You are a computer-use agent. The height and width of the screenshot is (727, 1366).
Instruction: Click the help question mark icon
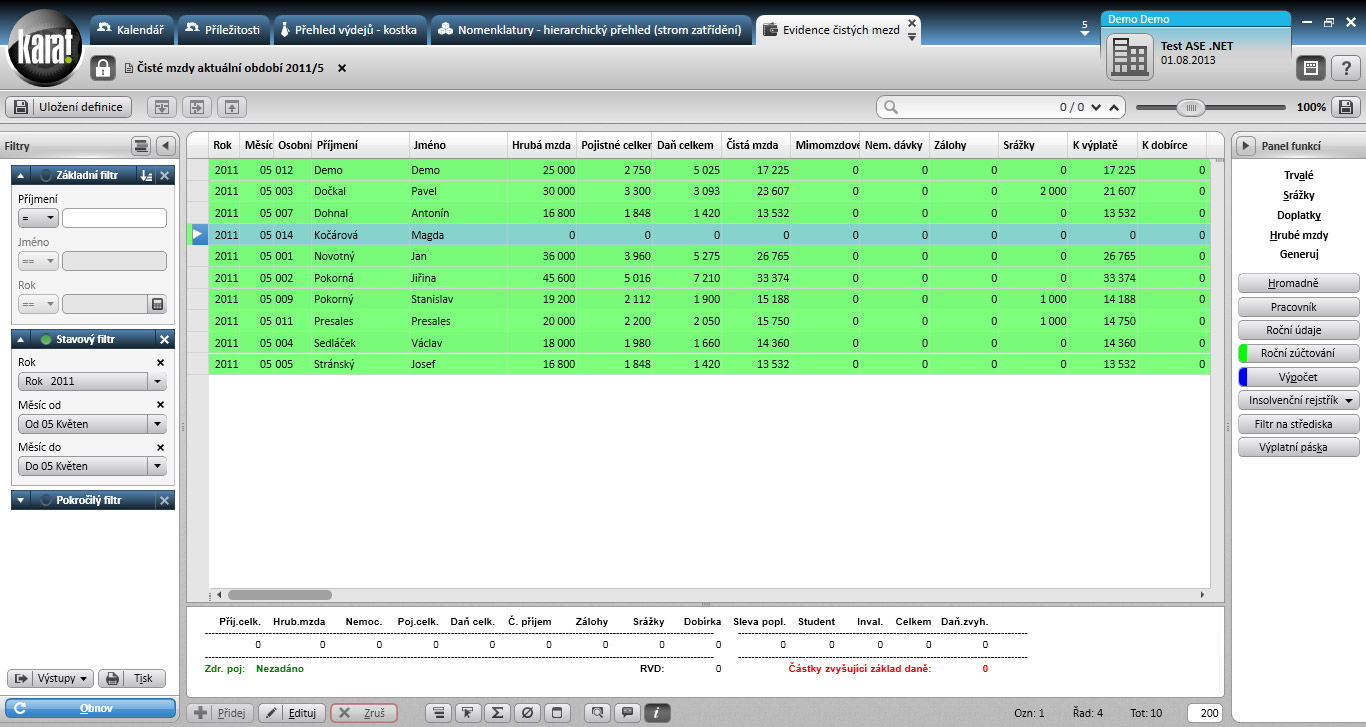(x=1346, y=68)
